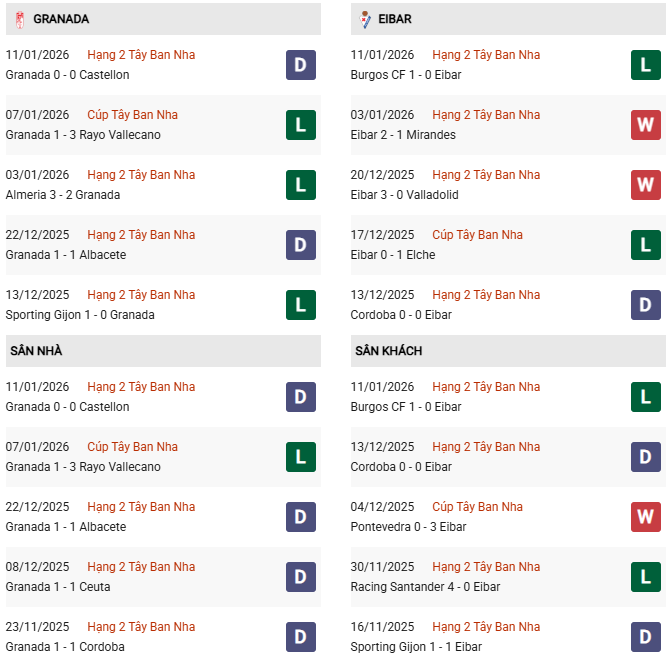The image size is (666, 660).
Task: Click W badge for Eibar 2 - 1 Mirandes
Action: tap(645, 125)
